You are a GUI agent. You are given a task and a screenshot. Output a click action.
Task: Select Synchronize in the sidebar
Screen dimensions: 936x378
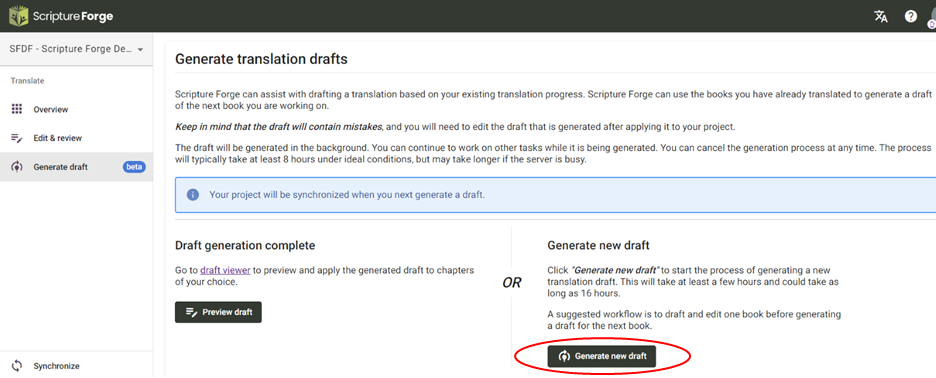76,365
